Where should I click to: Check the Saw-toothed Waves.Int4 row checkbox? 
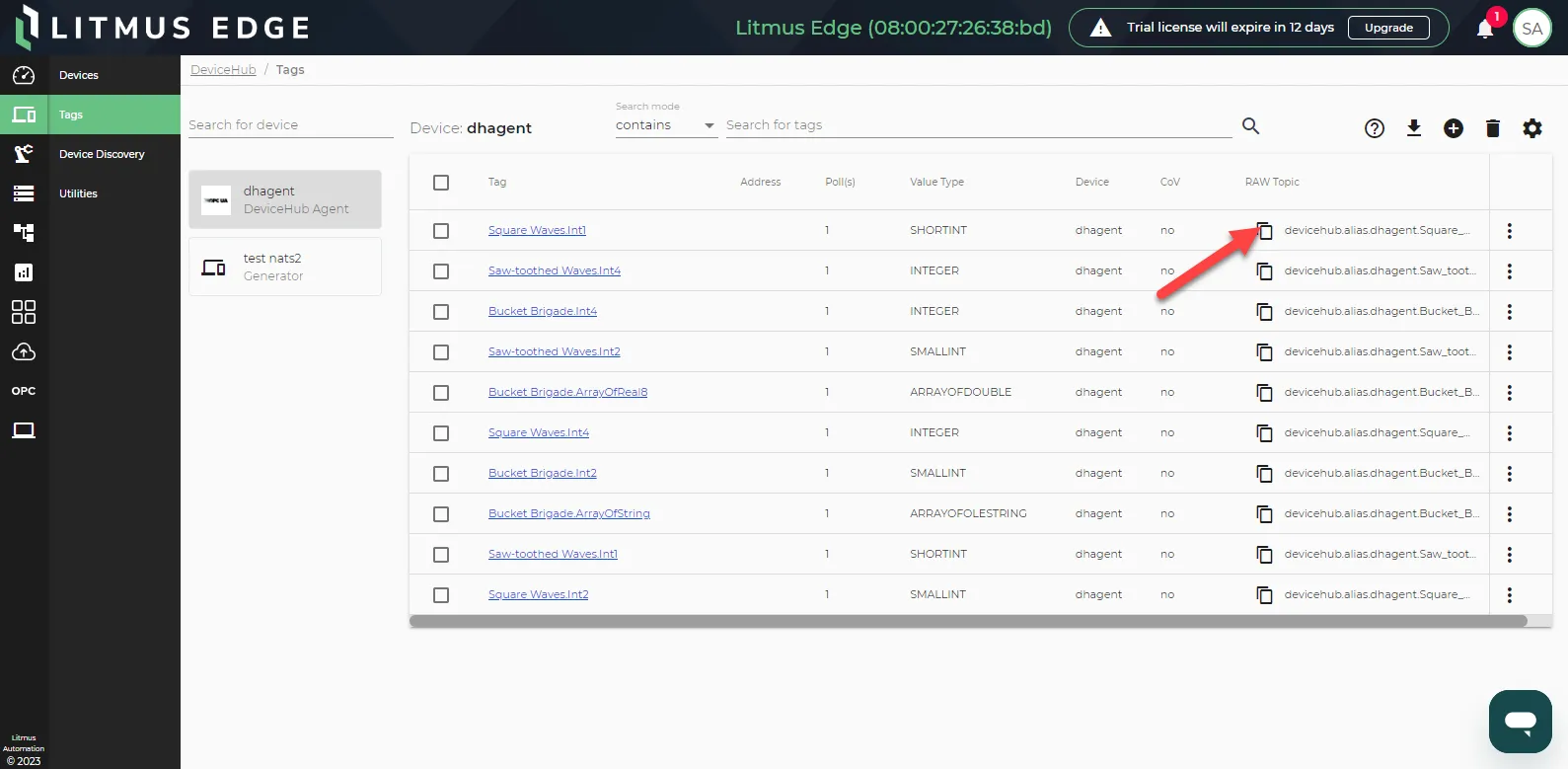click(441, 271)
